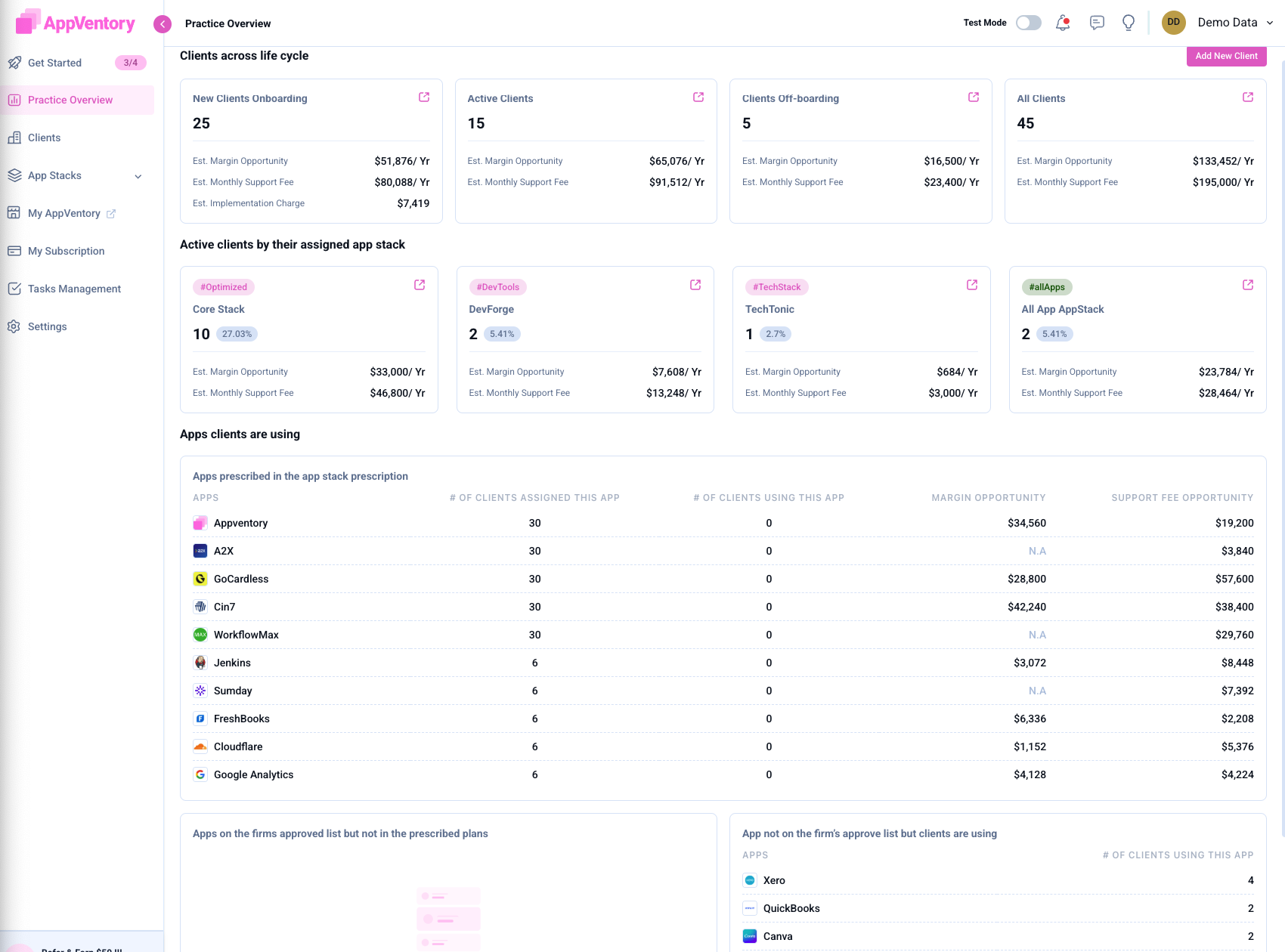This screenshot has width=1285, height=952.
Task: Collapse sidebar with the pink arrow button
Action: coord(163,24)
